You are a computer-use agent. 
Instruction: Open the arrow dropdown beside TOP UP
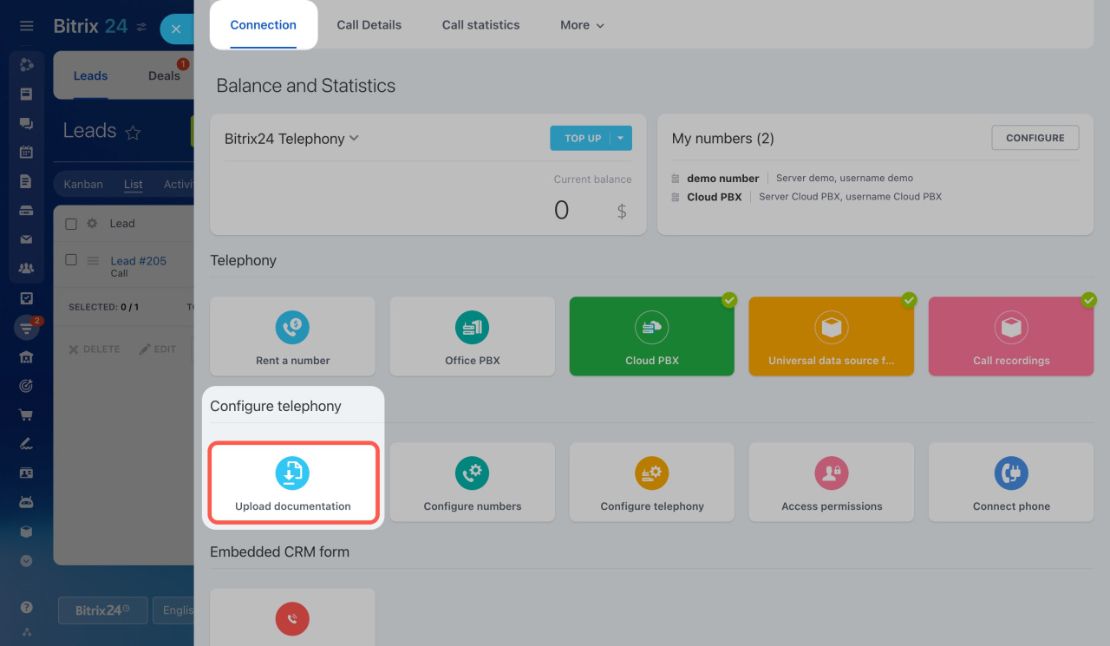coord(620,138)
